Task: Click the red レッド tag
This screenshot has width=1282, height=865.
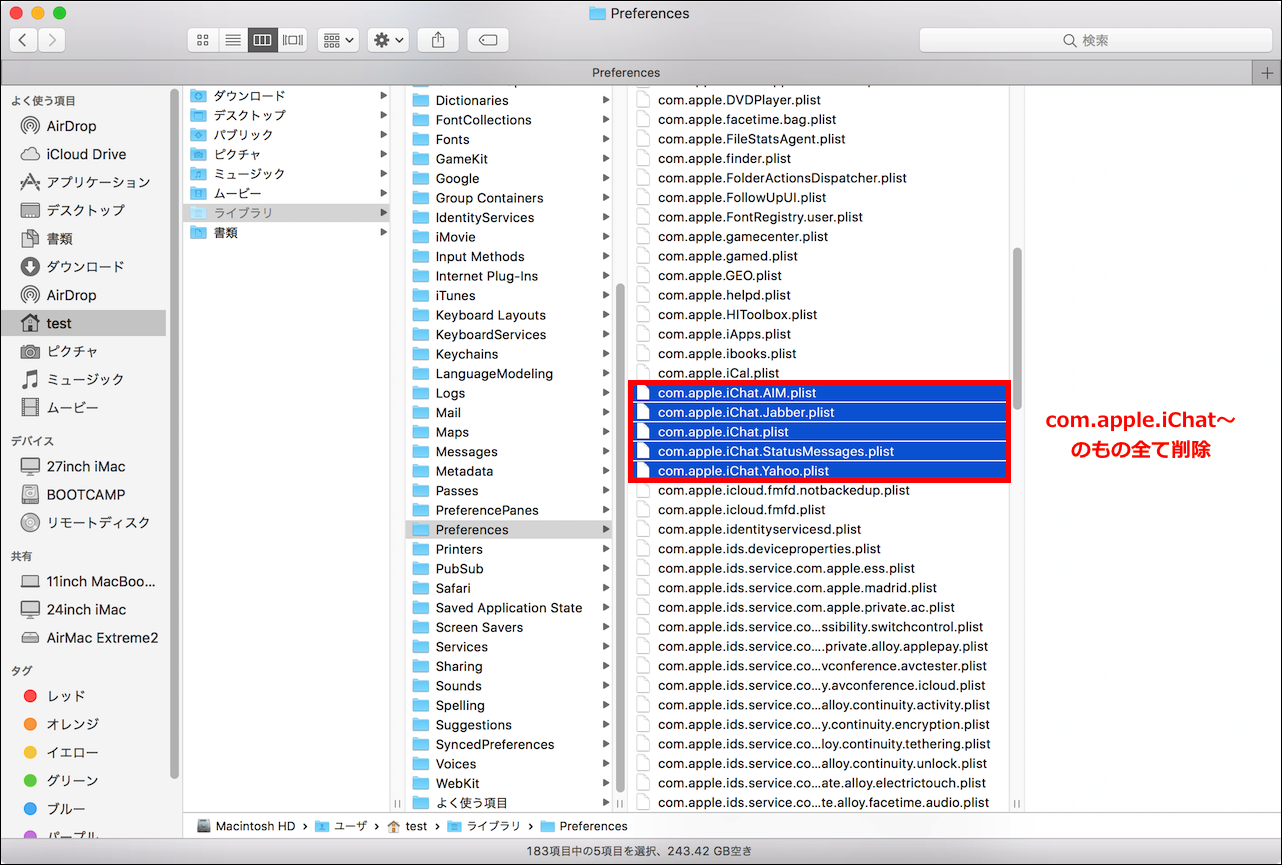Action: click(x=85, y=696)
